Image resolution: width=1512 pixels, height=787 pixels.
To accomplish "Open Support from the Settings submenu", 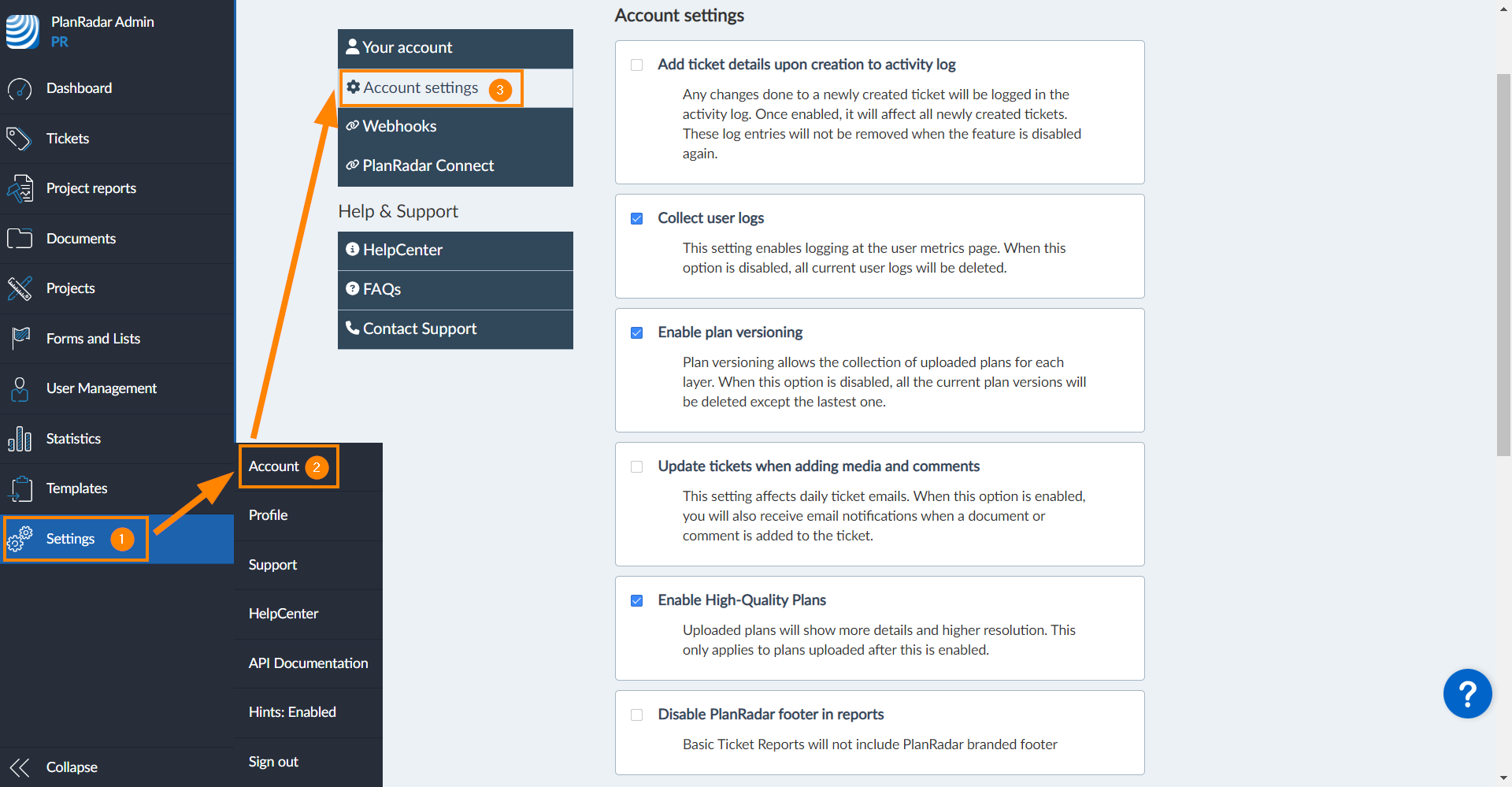I will click(309, 565).
